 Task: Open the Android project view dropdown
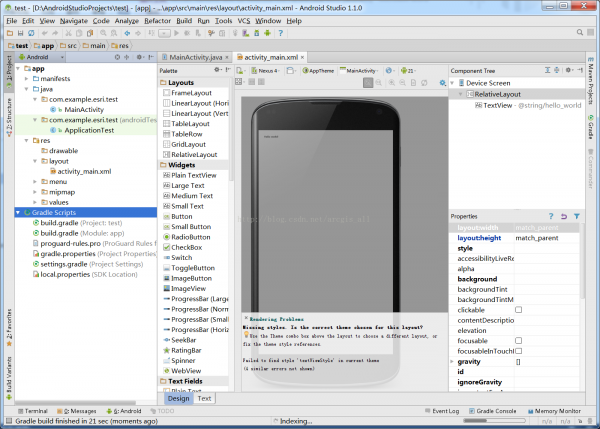41,57
